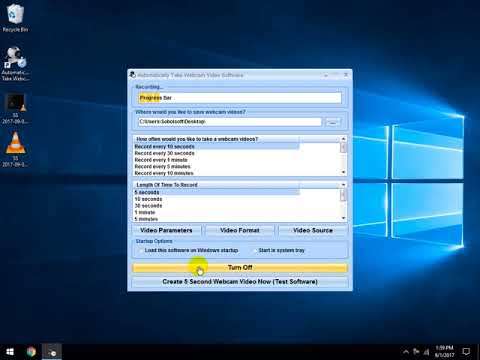Launch Chrome from the taskbar
This screenshot has width=480, height=360.
[31, 352]
